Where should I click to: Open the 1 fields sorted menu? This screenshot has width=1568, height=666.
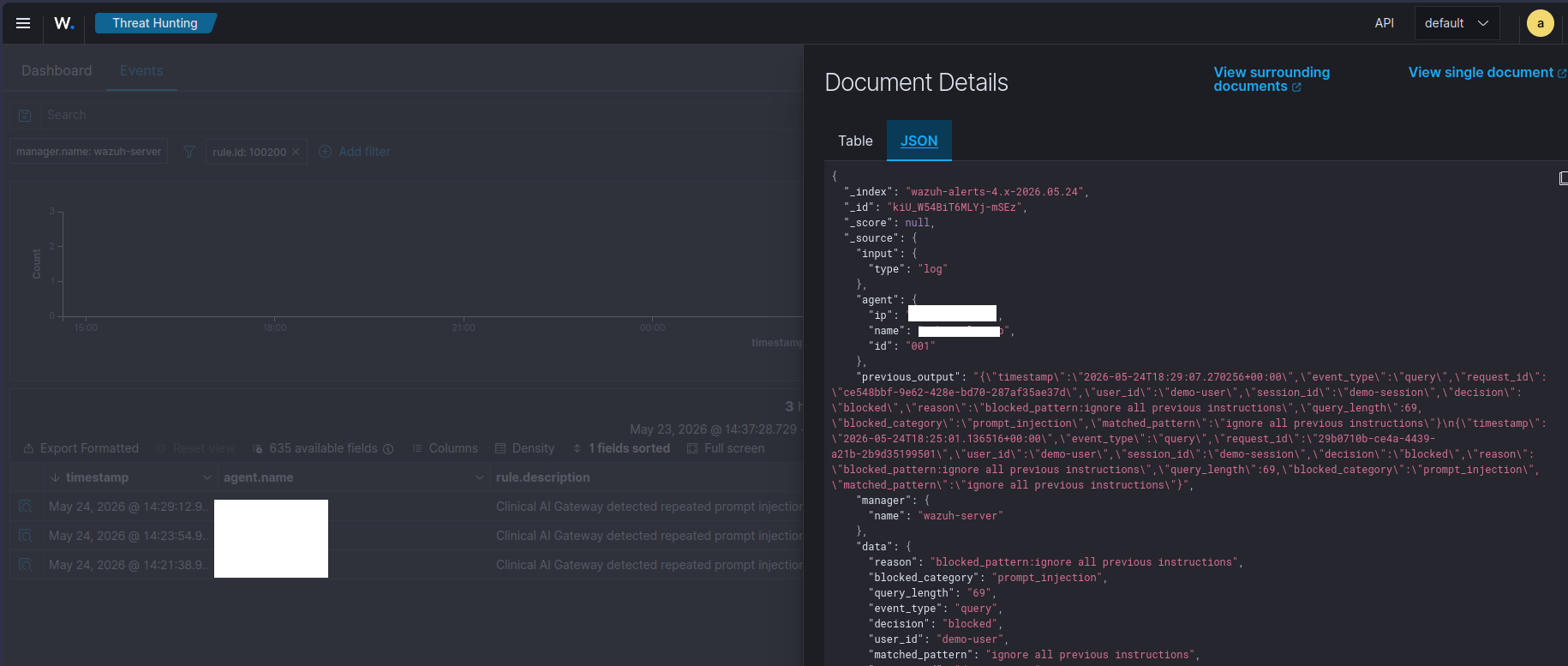coord(621,448)
